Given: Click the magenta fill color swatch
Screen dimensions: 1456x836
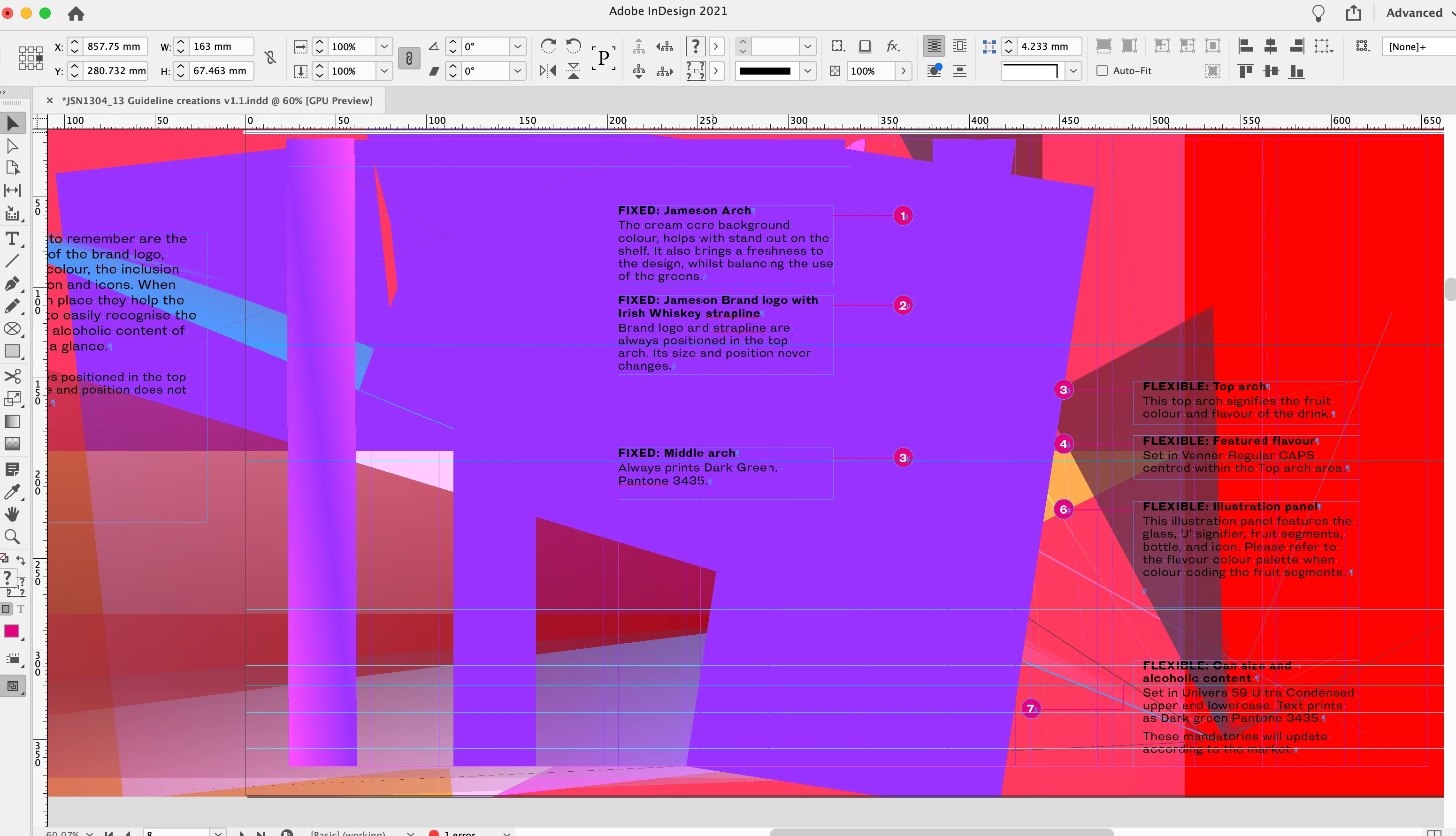Looking at the screenshot, I should [x=11, y=631].
